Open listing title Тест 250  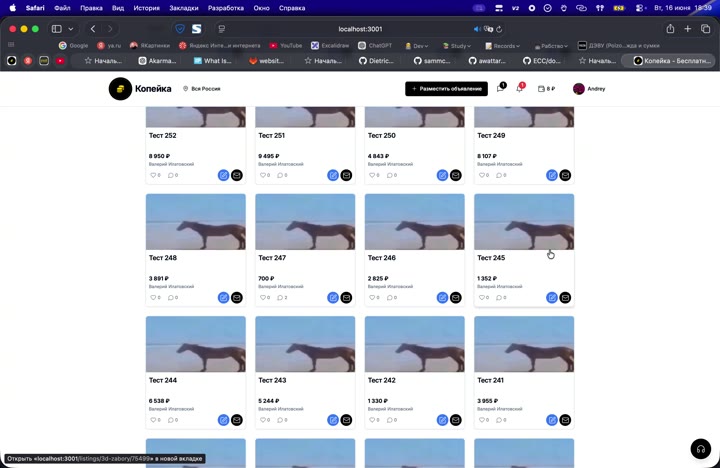point(382,135)
